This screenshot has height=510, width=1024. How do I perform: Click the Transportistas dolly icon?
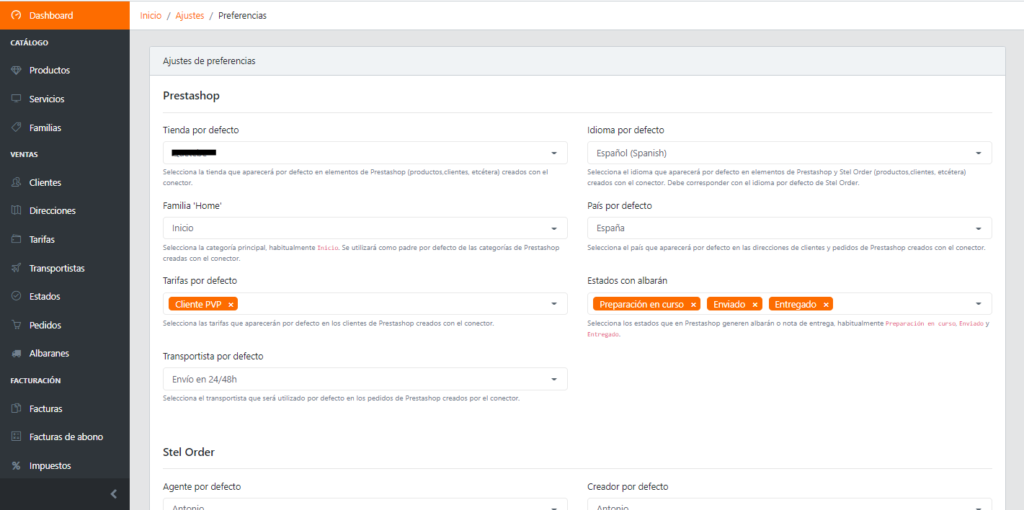point(16,268)
